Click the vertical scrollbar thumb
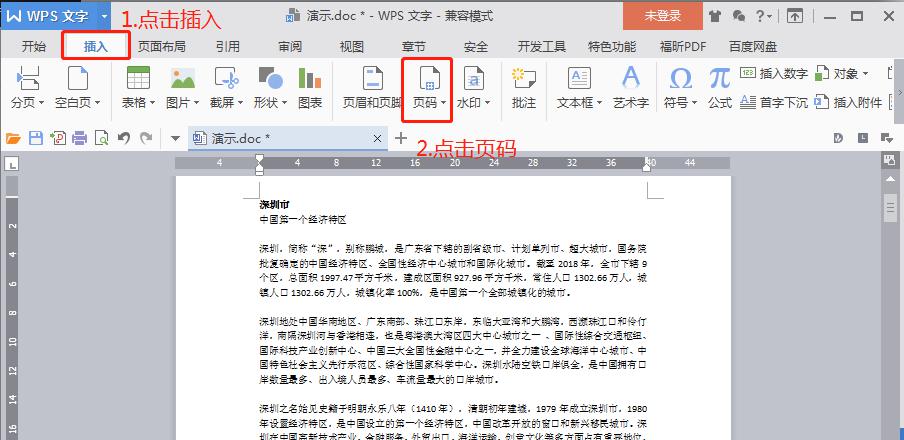The height and width of the screenshot is (440, 904). 891,208
